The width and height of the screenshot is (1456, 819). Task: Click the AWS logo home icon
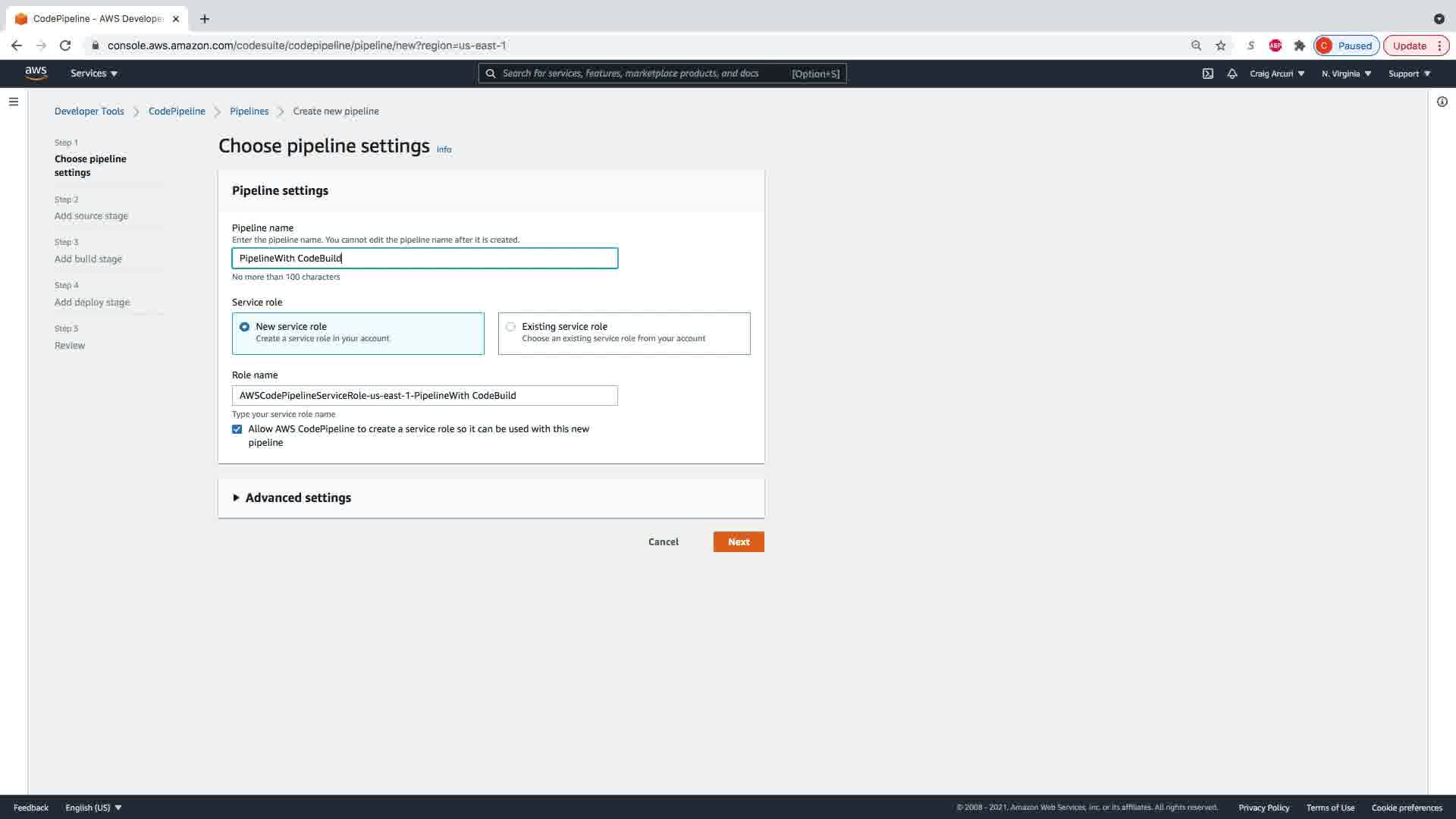[x=36, y=73]
